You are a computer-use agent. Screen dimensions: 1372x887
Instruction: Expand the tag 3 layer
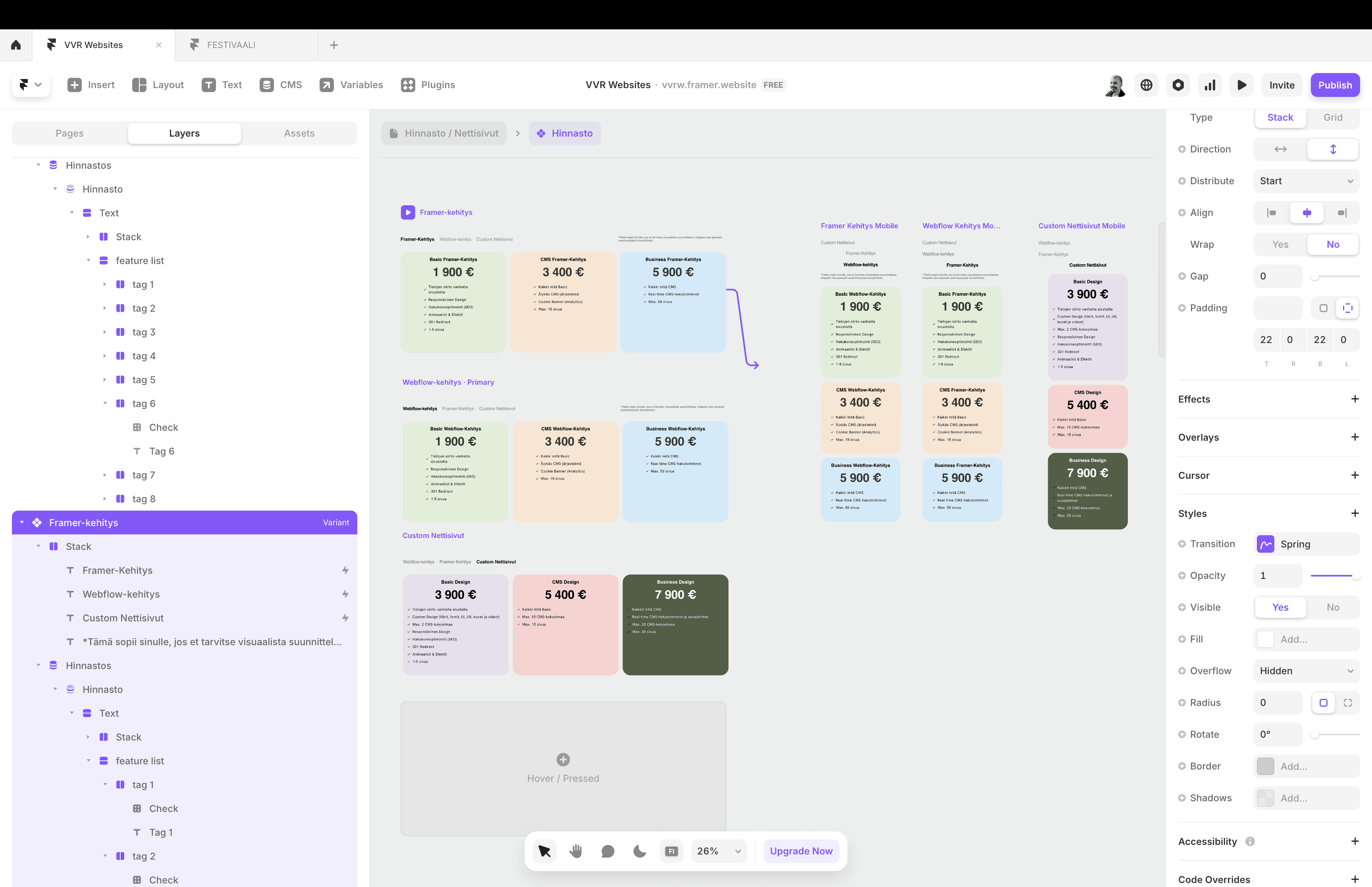pyautogui.click(x=105, y=332)
